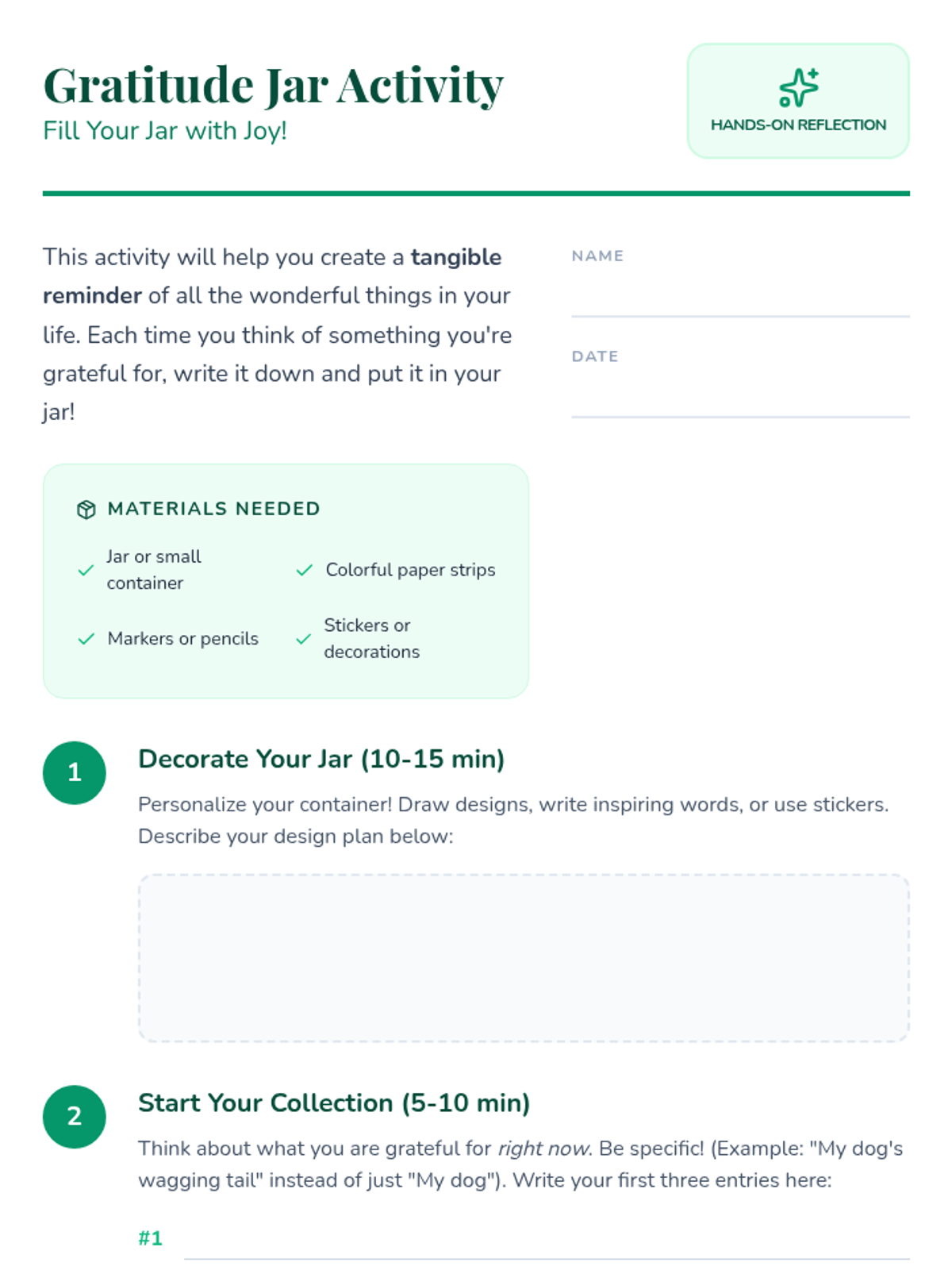Click the Date input line

[740, 398]
